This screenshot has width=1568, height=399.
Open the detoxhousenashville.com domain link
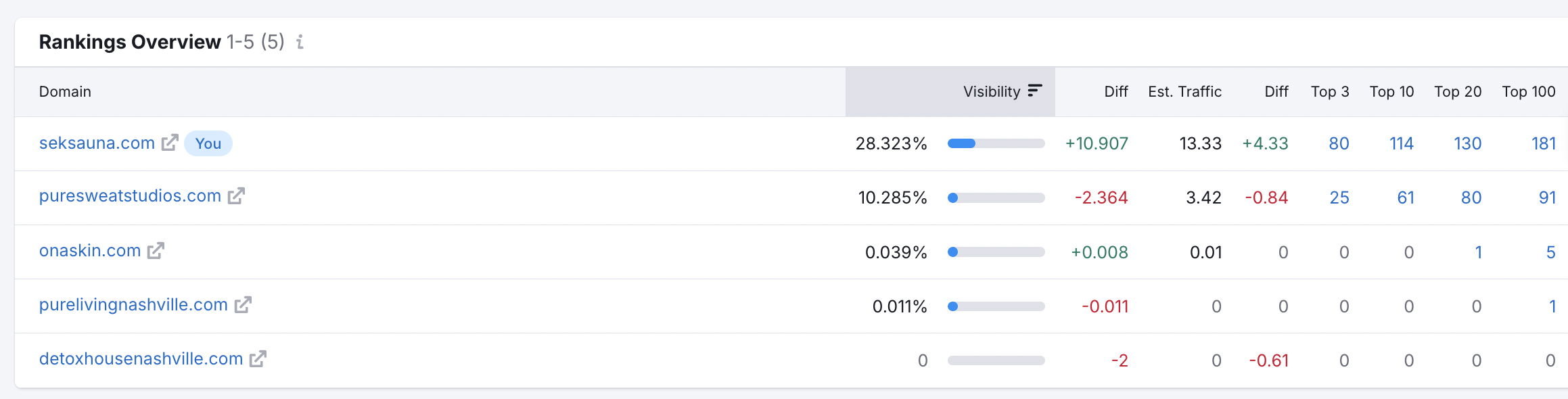(x=141, y=359)
